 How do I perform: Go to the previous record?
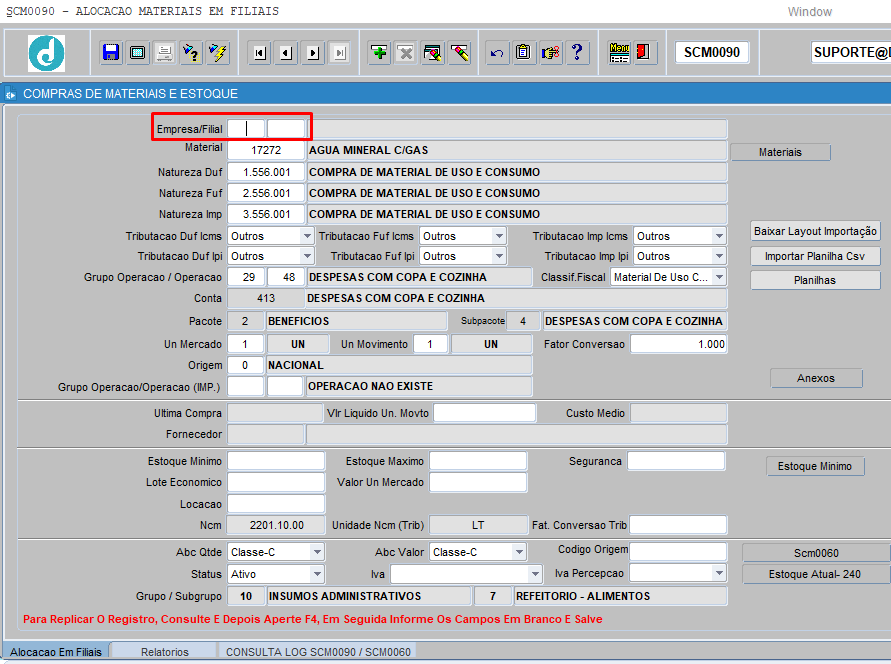coord(286,53)
